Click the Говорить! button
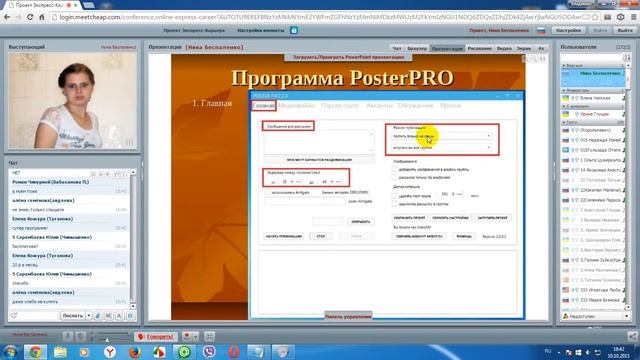The image size is (640, 360). (156, 336)
